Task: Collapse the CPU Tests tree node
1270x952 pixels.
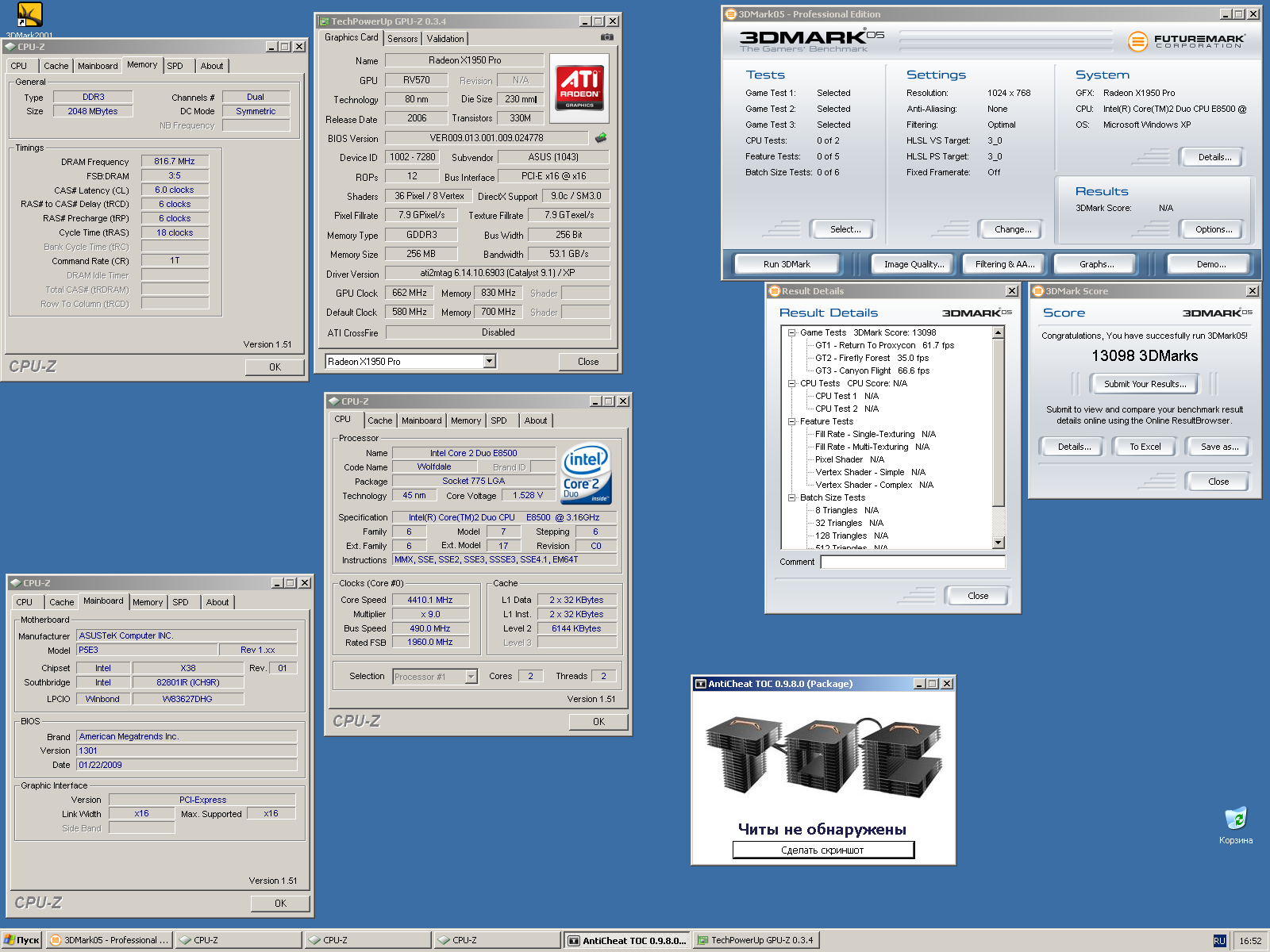Action: coord(791,383)
